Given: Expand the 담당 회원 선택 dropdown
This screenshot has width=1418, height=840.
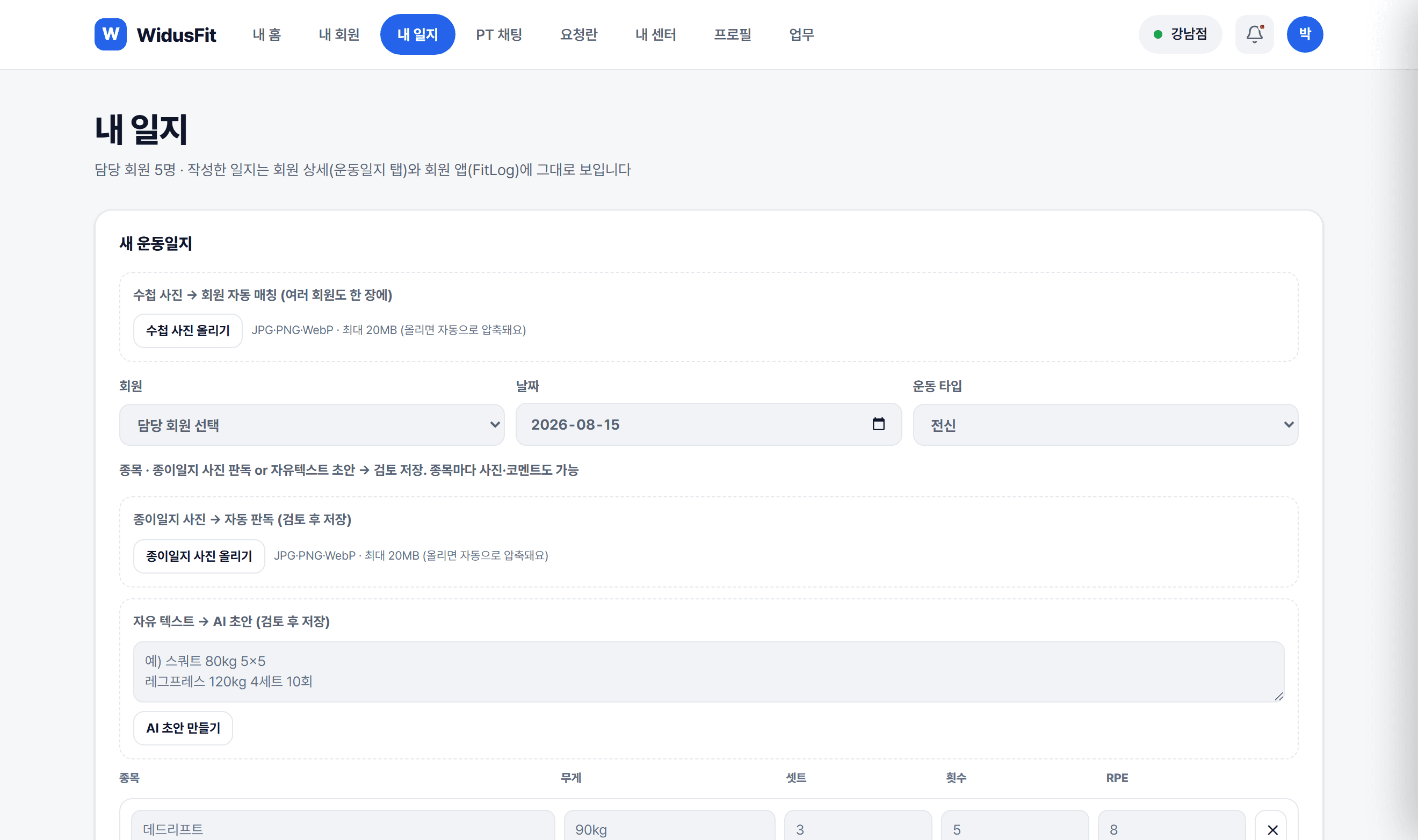Looking at the screenshot, I should click(x=312, y=424).
